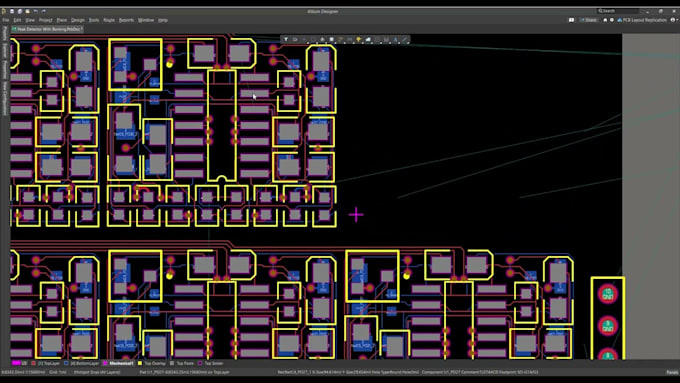This screenshot has width=680, height=383.
Task: Click the Open document folder icon
Action: pos(27,11)
